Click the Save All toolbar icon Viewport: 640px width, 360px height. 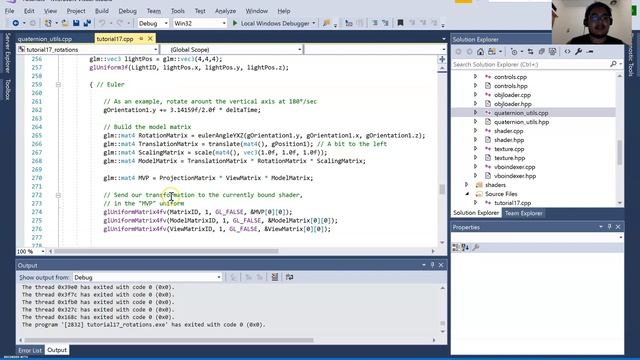[87, 23]
